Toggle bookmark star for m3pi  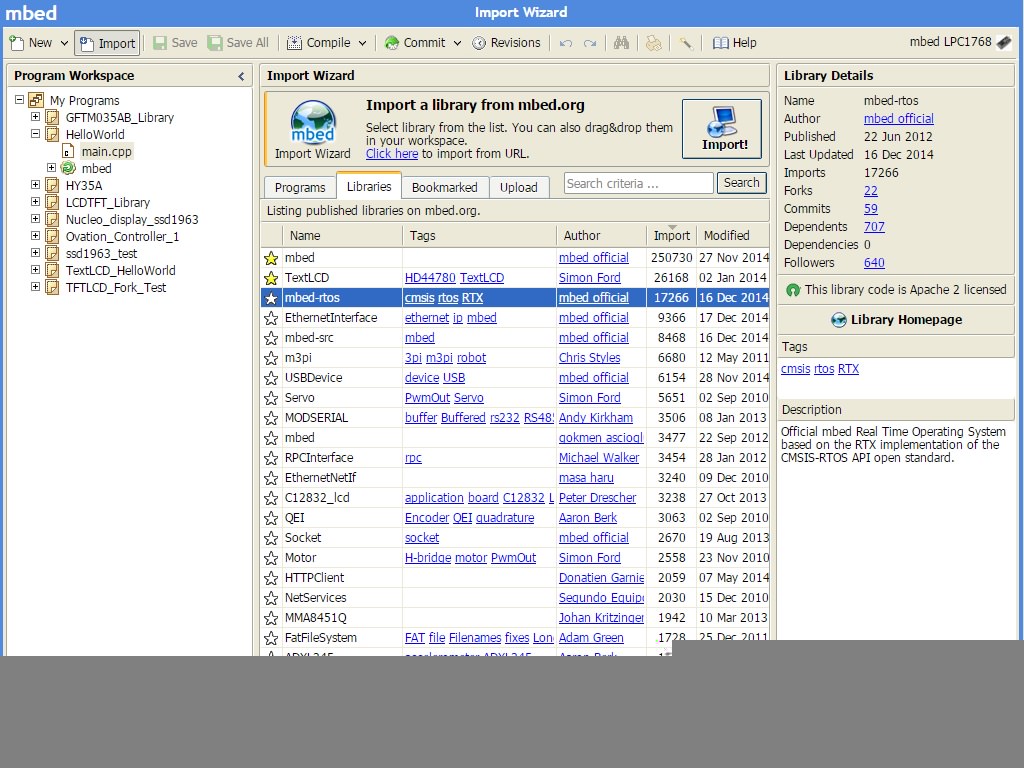coord(271,359)
